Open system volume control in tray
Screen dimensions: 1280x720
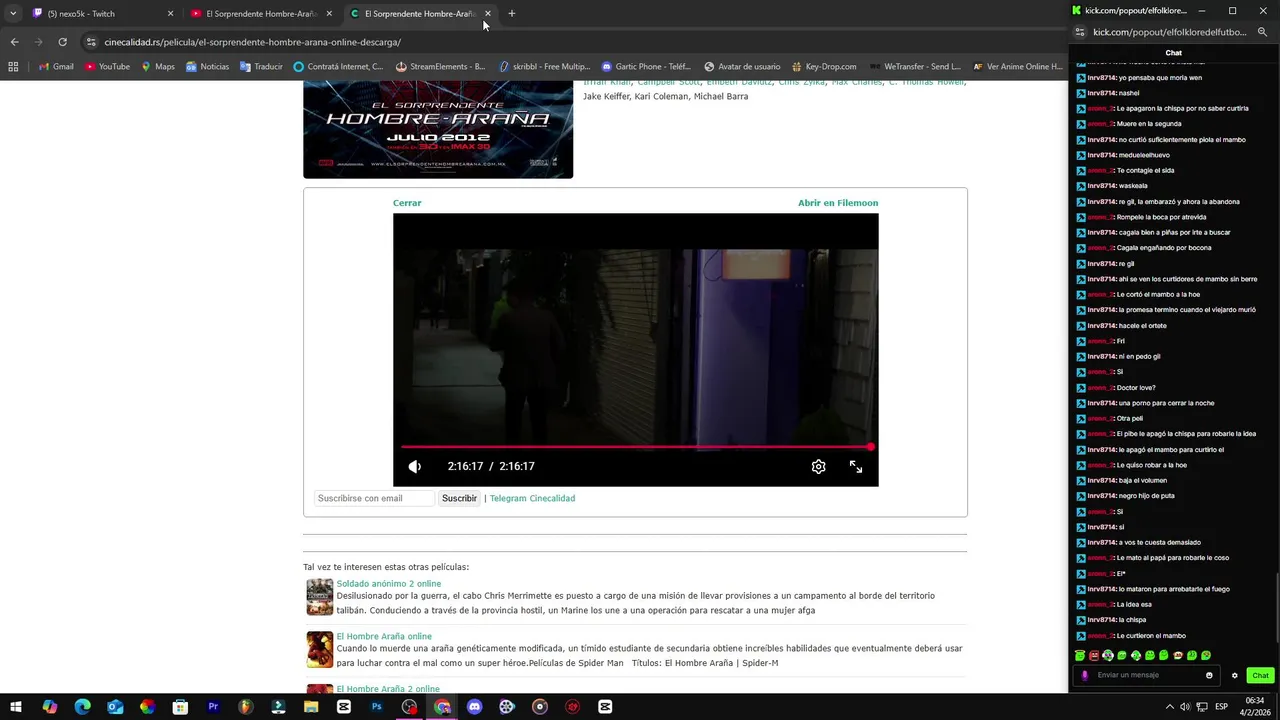pos(1185,707)
